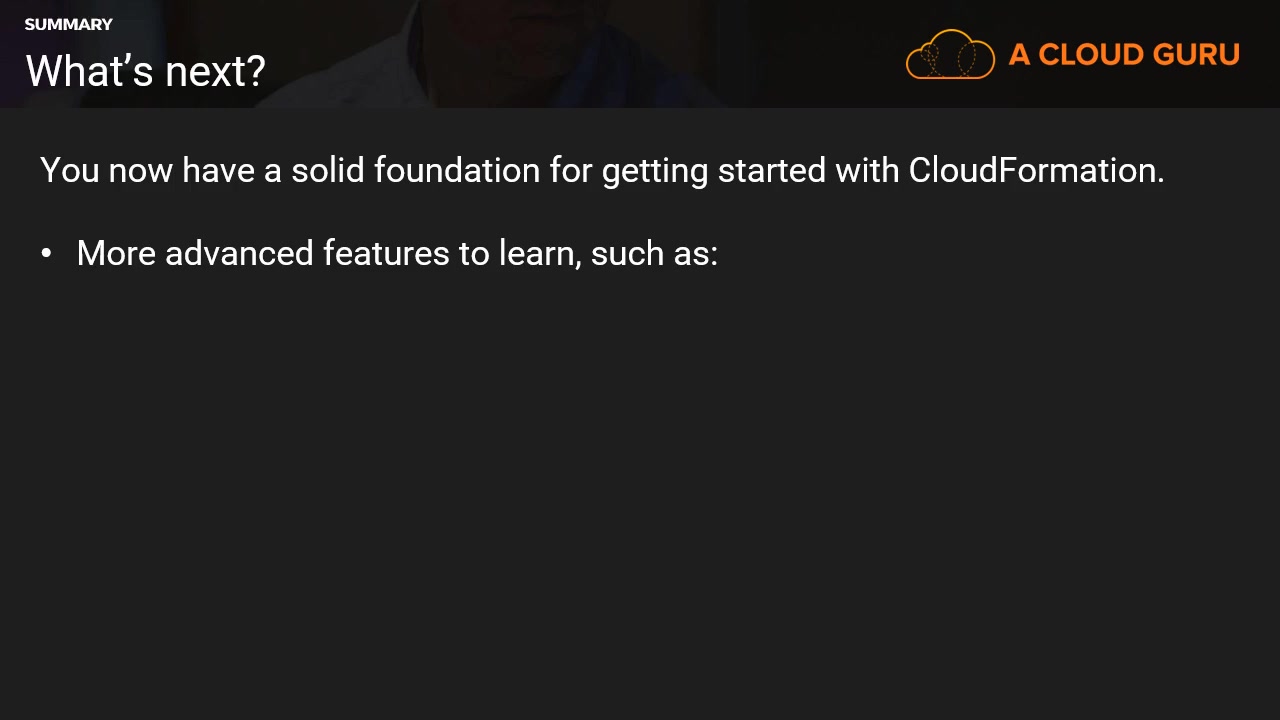Screen dimensions: 1280x720
Task: Click the orange cloud logo icon
Action: pos(950,54)
